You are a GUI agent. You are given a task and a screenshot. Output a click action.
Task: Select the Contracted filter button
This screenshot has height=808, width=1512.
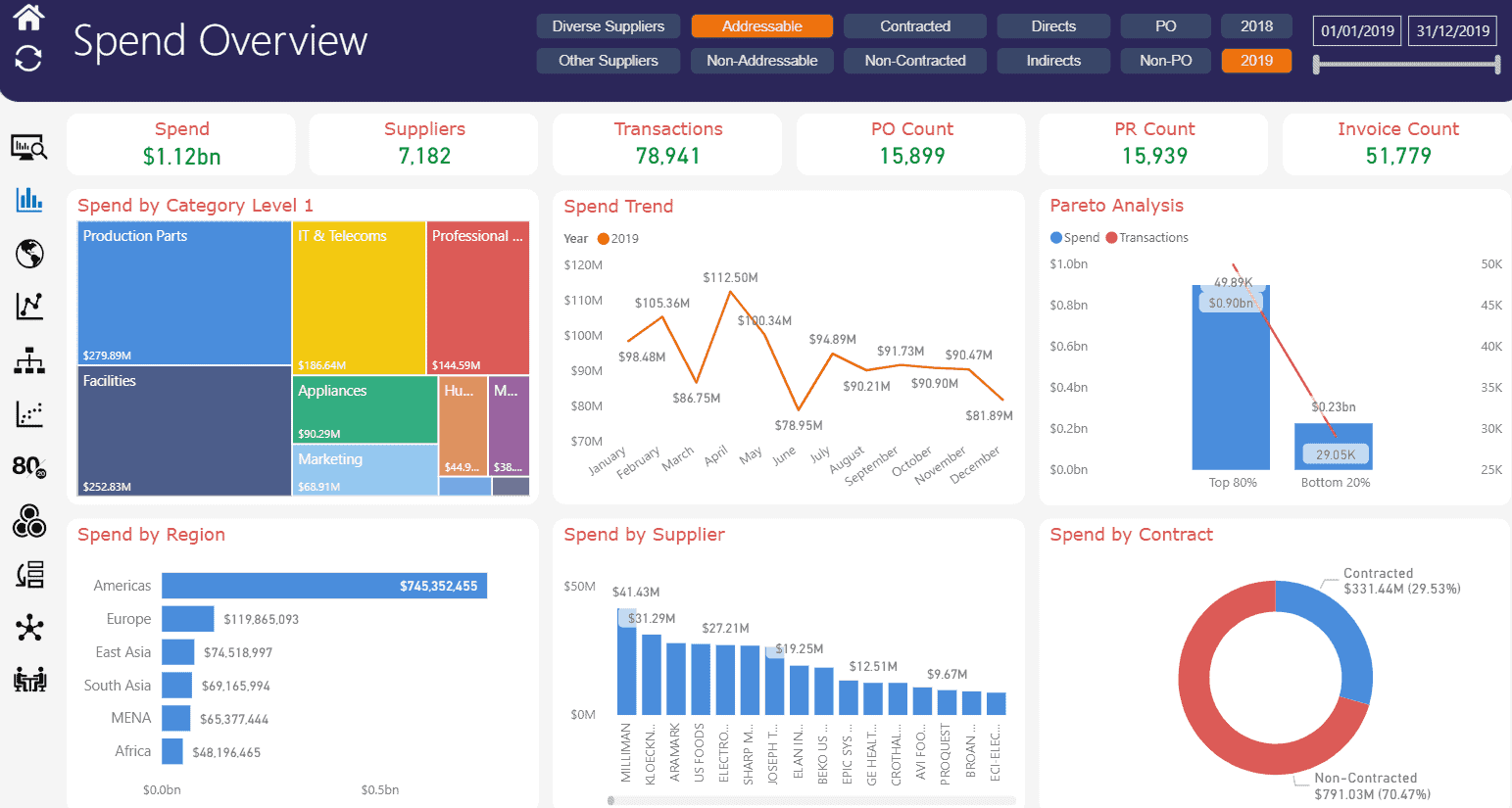914,25
